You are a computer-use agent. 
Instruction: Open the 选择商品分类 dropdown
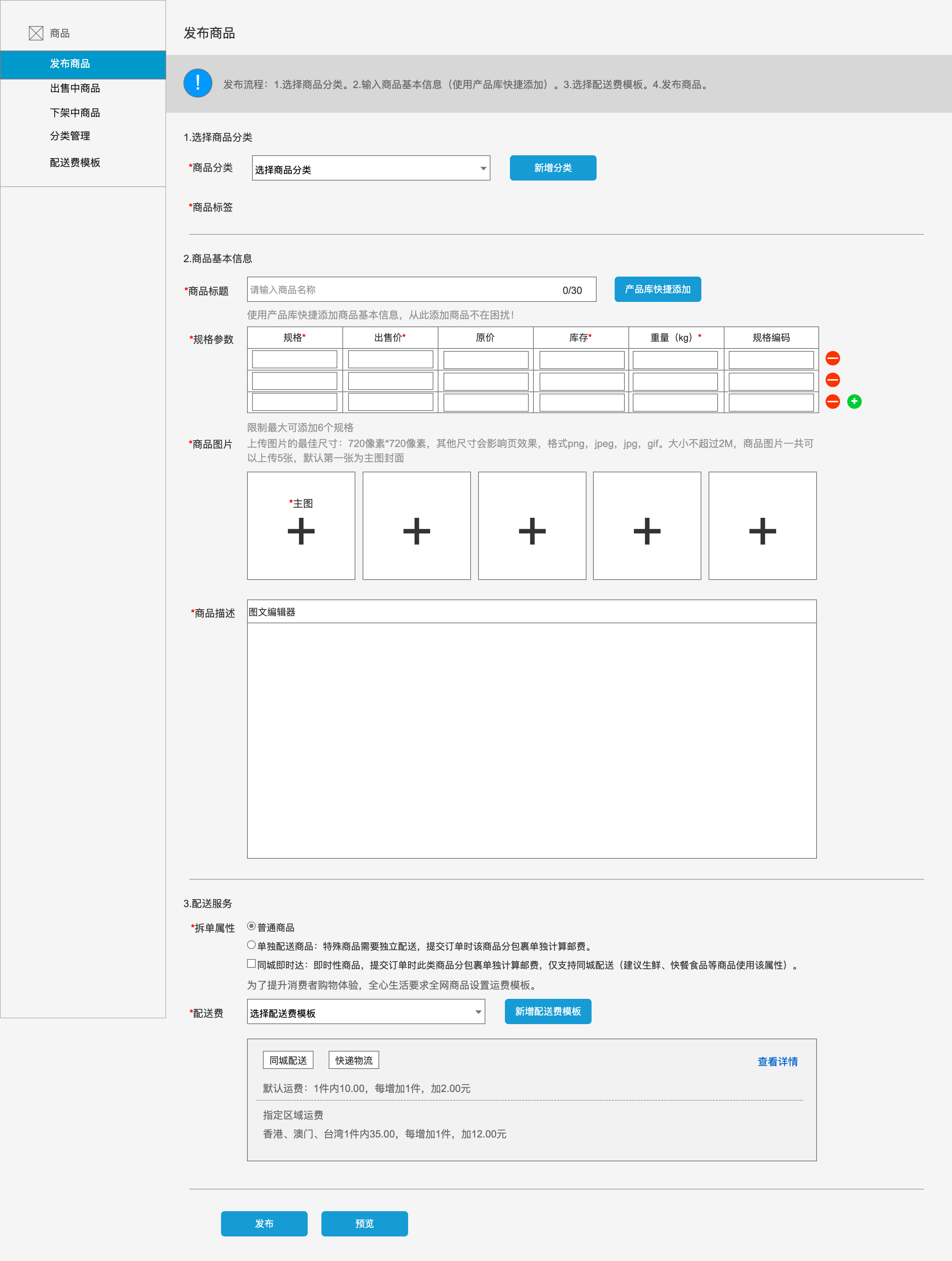(371, 169)
